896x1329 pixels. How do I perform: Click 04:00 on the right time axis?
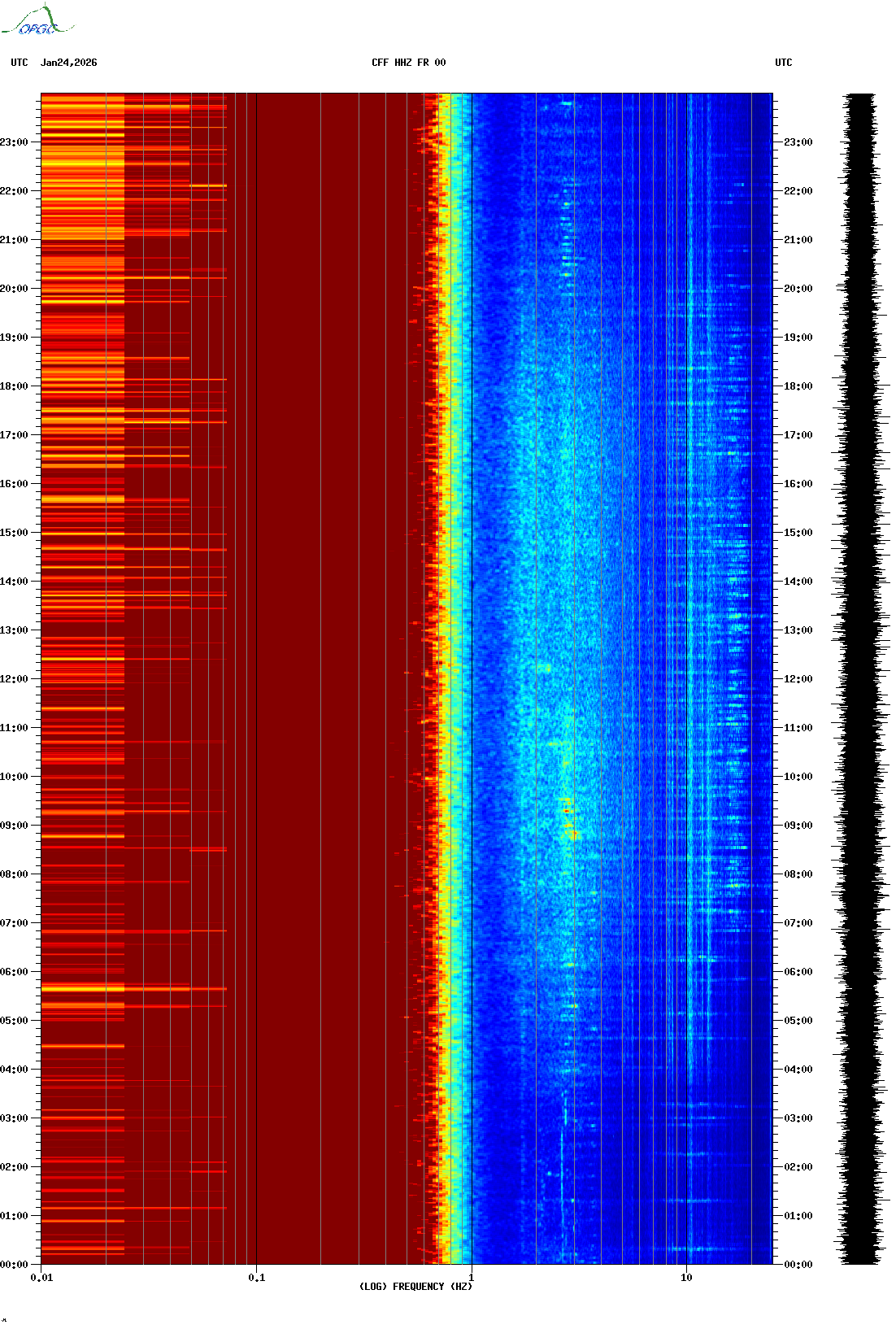pyautogui.click(x=798, y=1070)
